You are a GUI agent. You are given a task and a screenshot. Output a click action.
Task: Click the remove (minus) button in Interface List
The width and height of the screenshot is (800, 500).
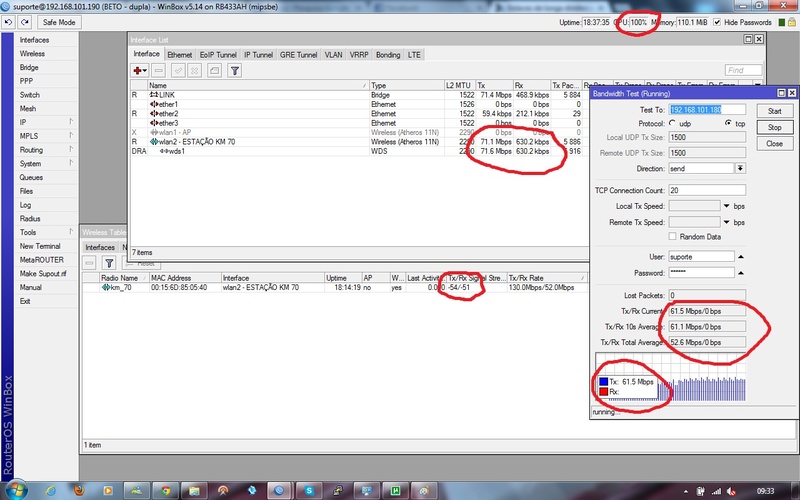[x=159, y=70]
